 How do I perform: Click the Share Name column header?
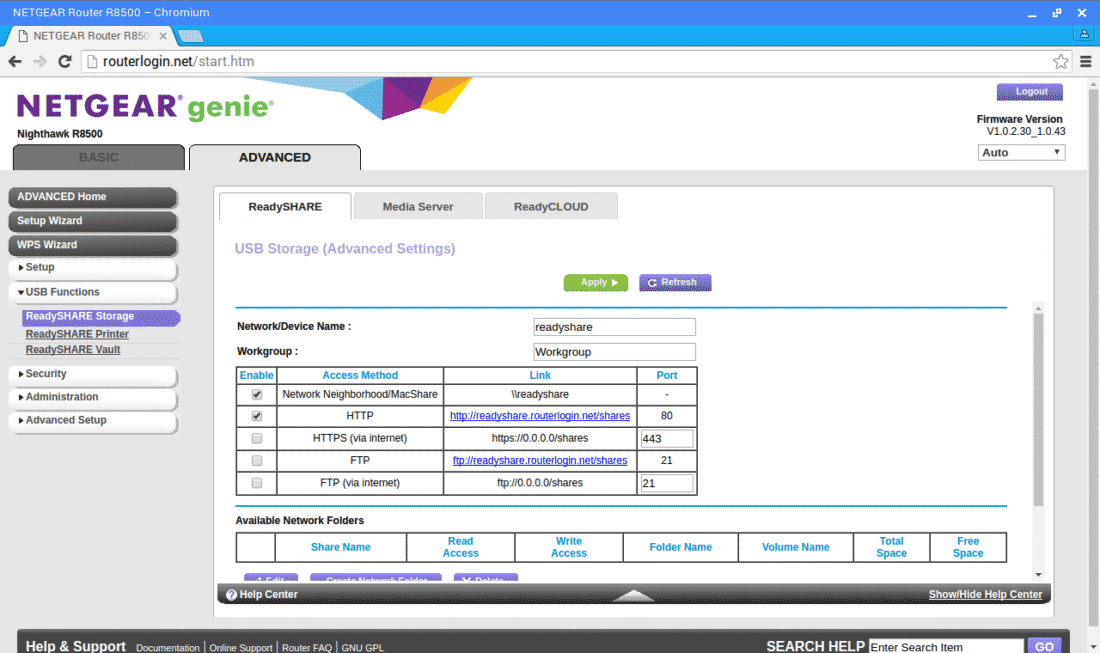click(x=341, y=547)
